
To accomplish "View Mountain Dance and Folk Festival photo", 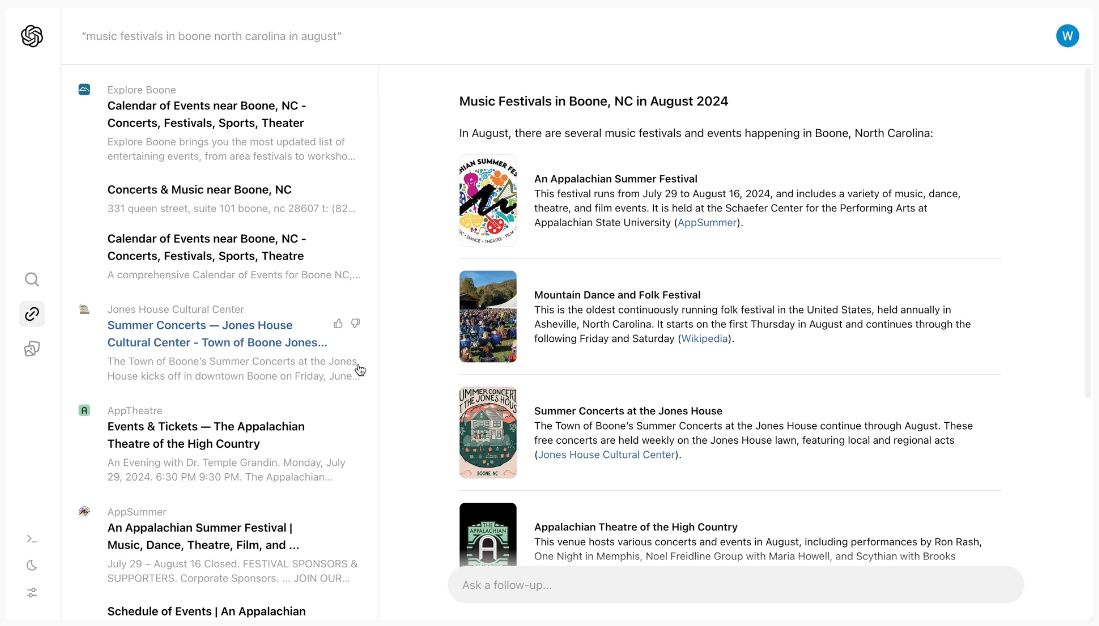I will point(488,317).
